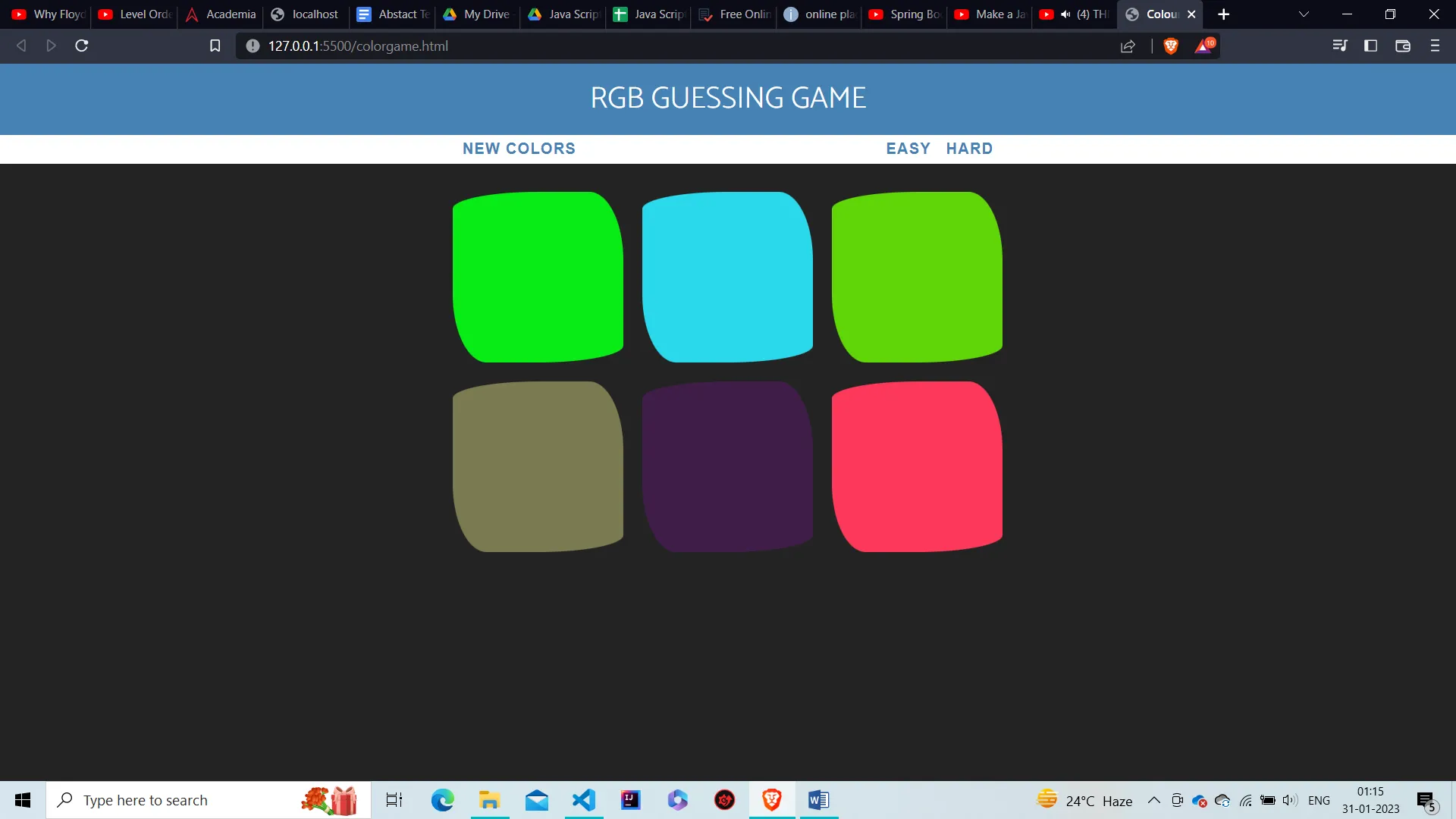Open Brave Wallet
The width and height of the screenshot is (1456, 819).
(x=1402, y=45)
